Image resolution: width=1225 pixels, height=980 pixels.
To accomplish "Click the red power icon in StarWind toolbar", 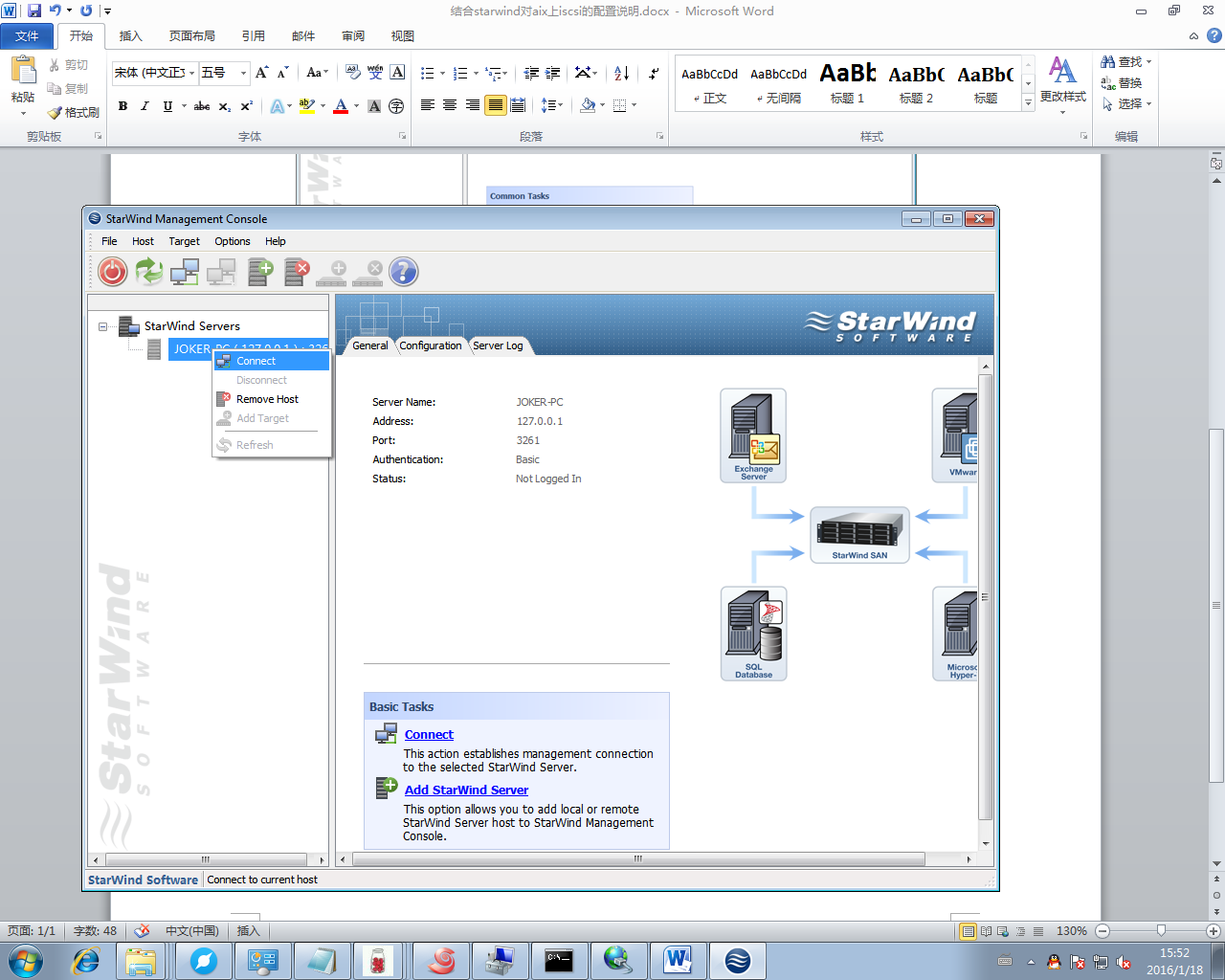I will click(113, 272).
